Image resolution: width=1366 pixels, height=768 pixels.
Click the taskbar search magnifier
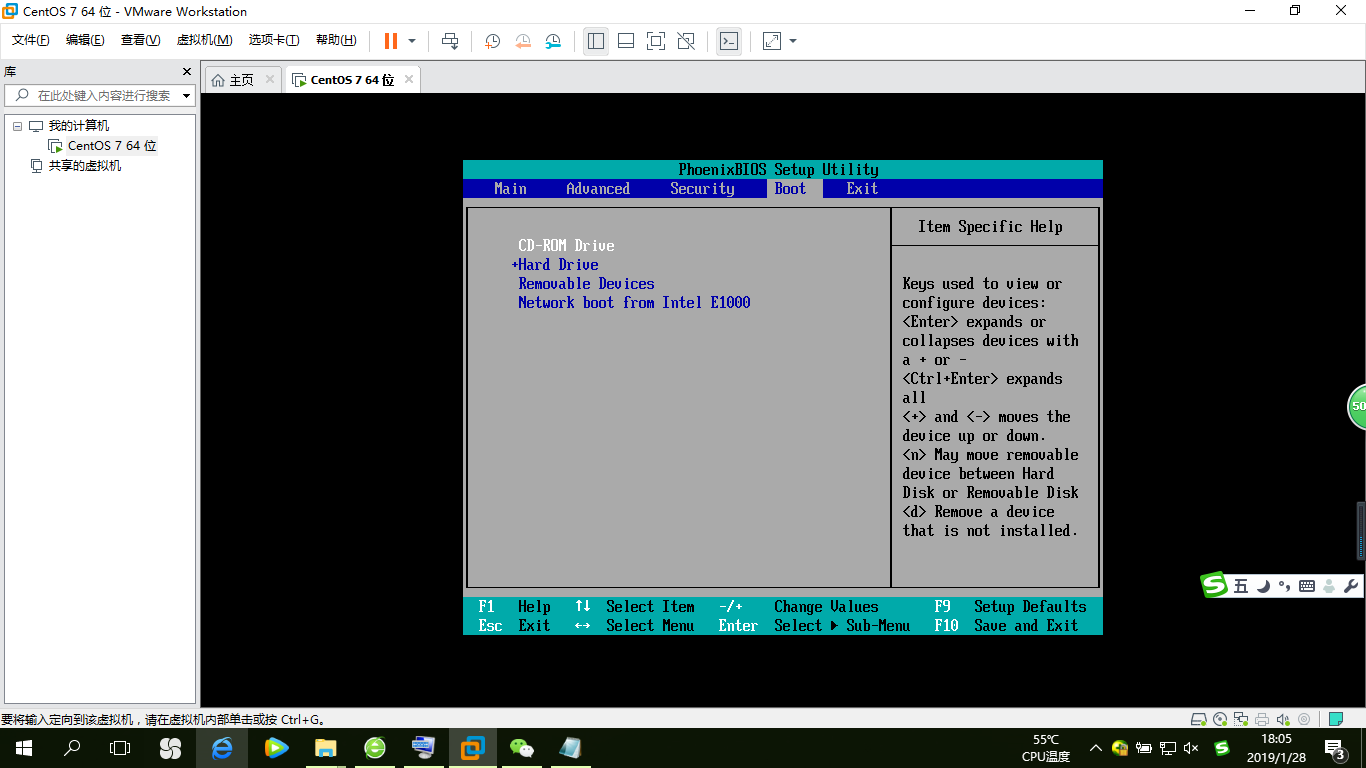tap(72, 747)
